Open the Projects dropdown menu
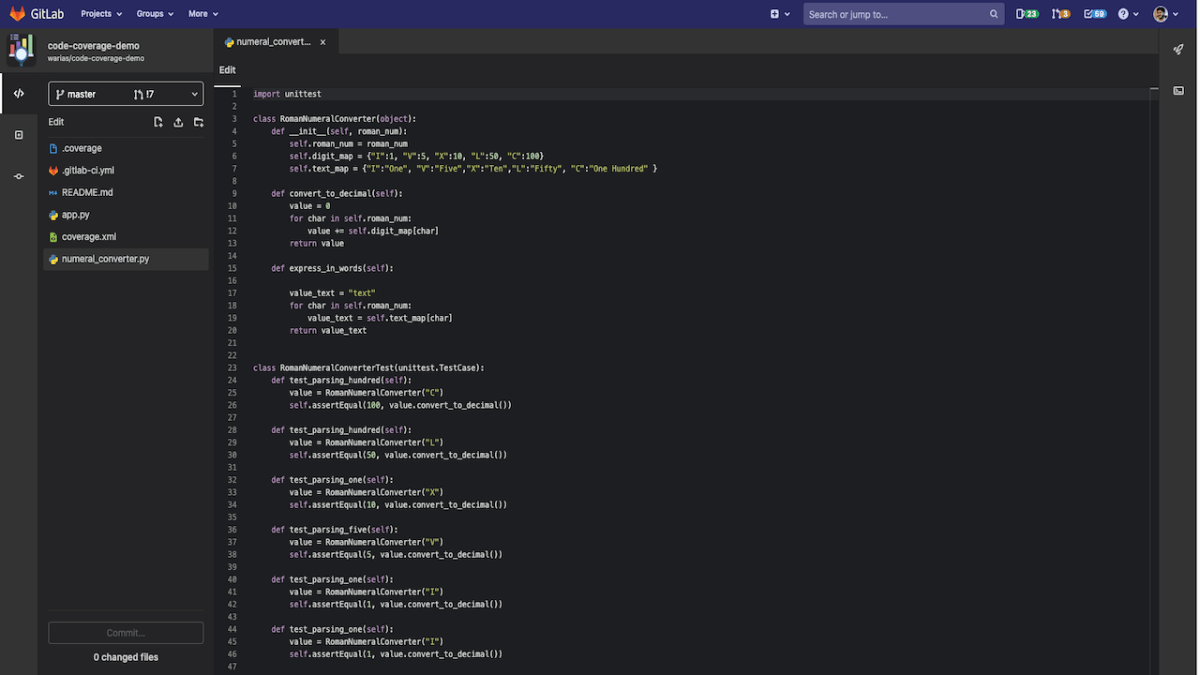This screenshot has height=675, width=1200. 101,14
